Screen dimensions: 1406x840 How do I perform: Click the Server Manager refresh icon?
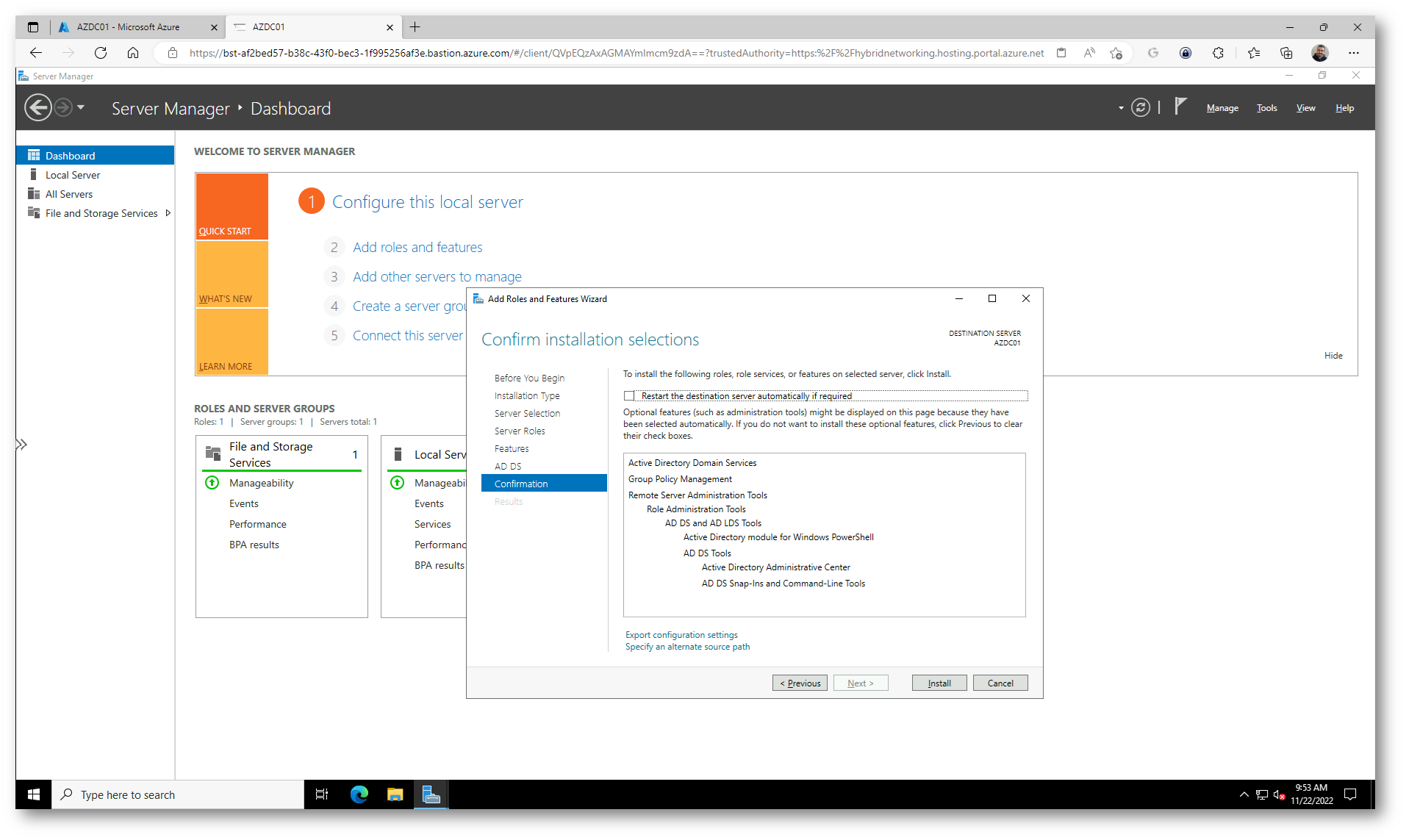pos(1140,108)
